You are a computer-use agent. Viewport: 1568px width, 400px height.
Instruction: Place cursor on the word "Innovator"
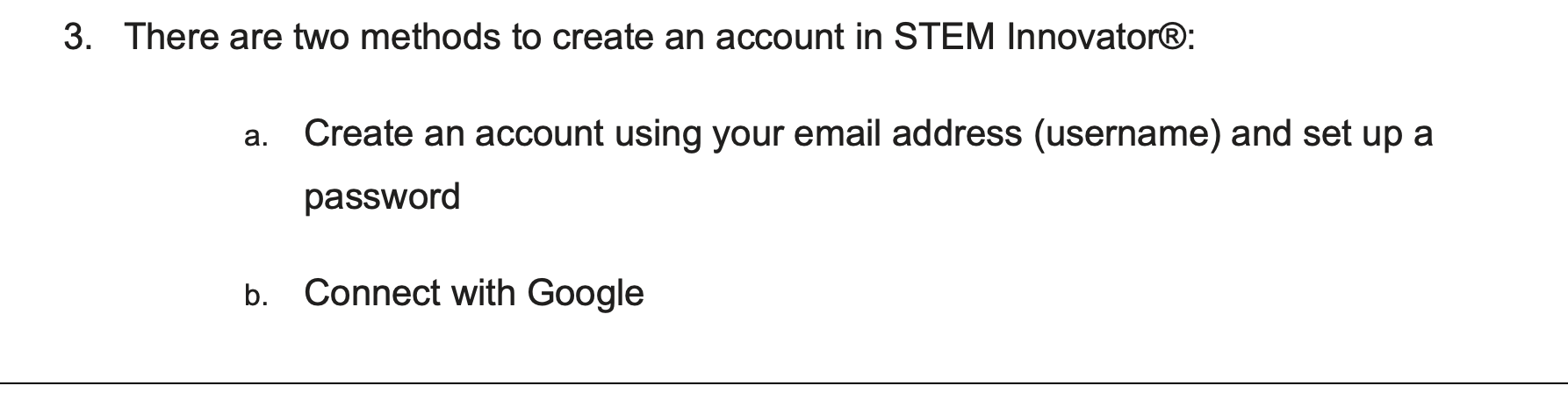pyautogui.click(x=1082, y=38)
